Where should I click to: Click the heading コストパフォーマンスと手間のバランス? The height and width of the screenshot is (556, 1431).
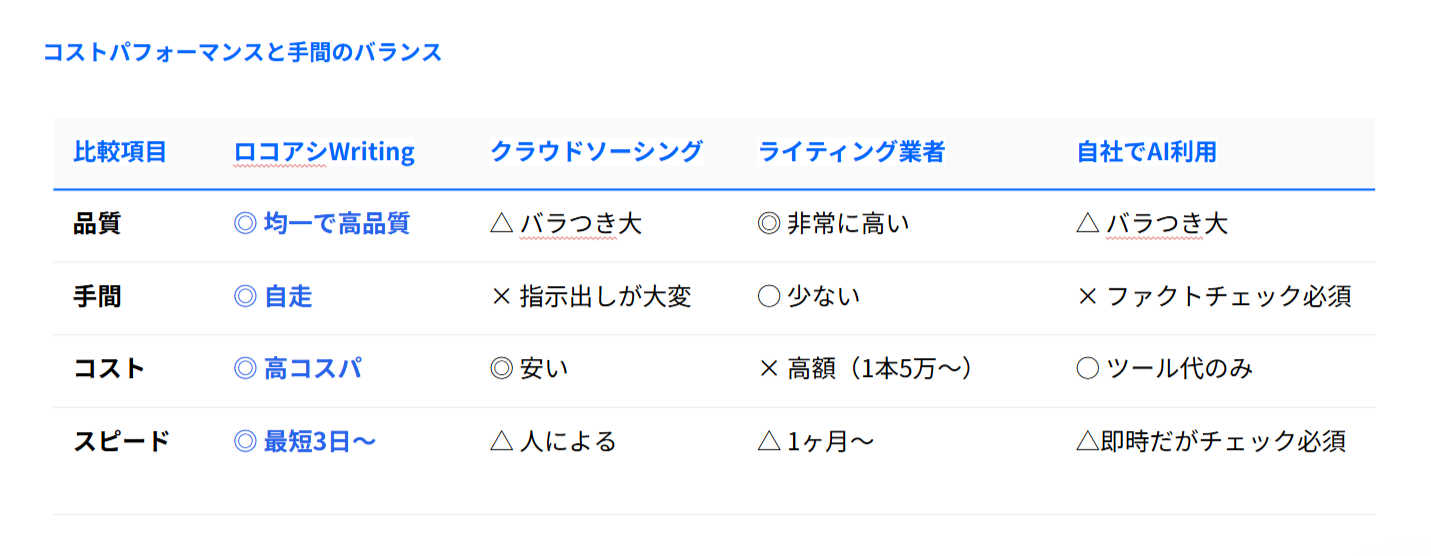(x=242, y=52)
